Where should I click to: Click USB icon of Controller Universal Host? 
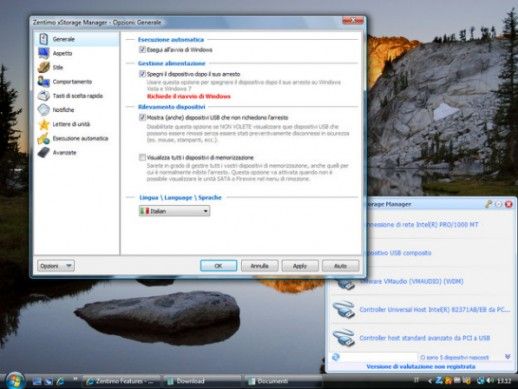pyautogui.click(x=344, y=309)
